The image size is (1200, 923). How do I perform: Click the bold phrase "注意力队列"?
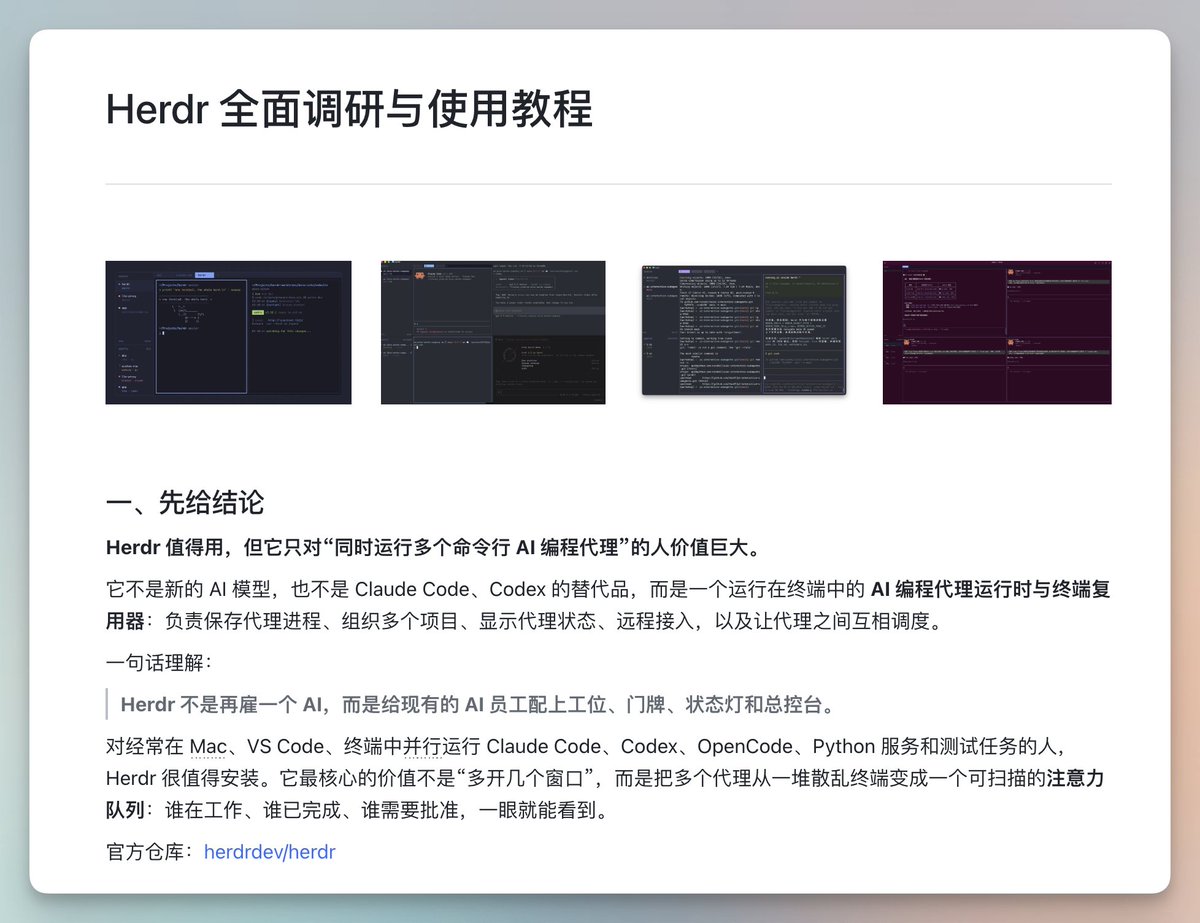(x=1076, y=777)
